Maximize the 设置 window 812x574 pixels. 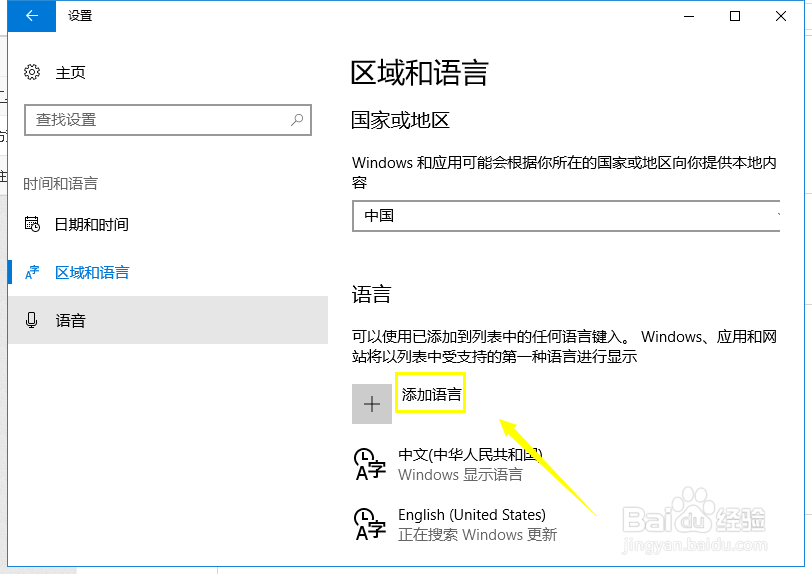(x=735, y=16)
